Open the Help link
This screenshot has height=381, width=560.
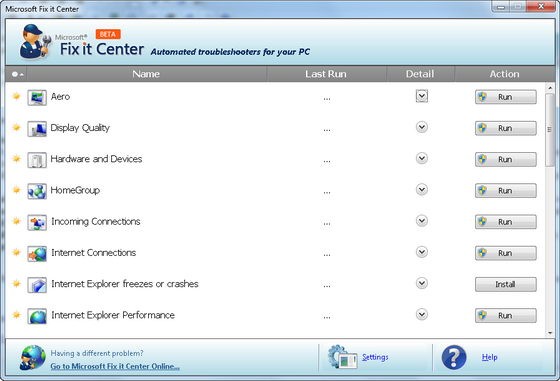point(489,357)
